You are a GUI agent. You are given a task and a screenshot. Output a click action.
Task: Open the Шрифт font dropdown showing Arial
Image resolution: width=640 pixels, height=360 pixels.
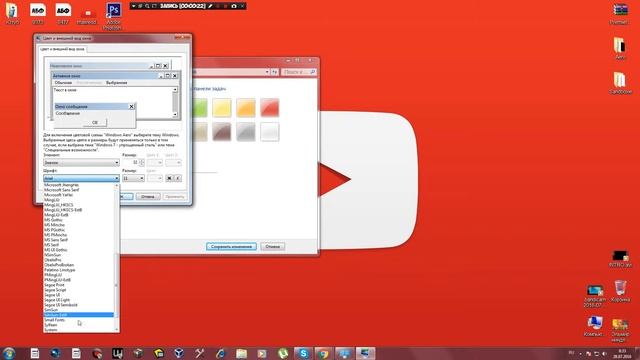81,178
